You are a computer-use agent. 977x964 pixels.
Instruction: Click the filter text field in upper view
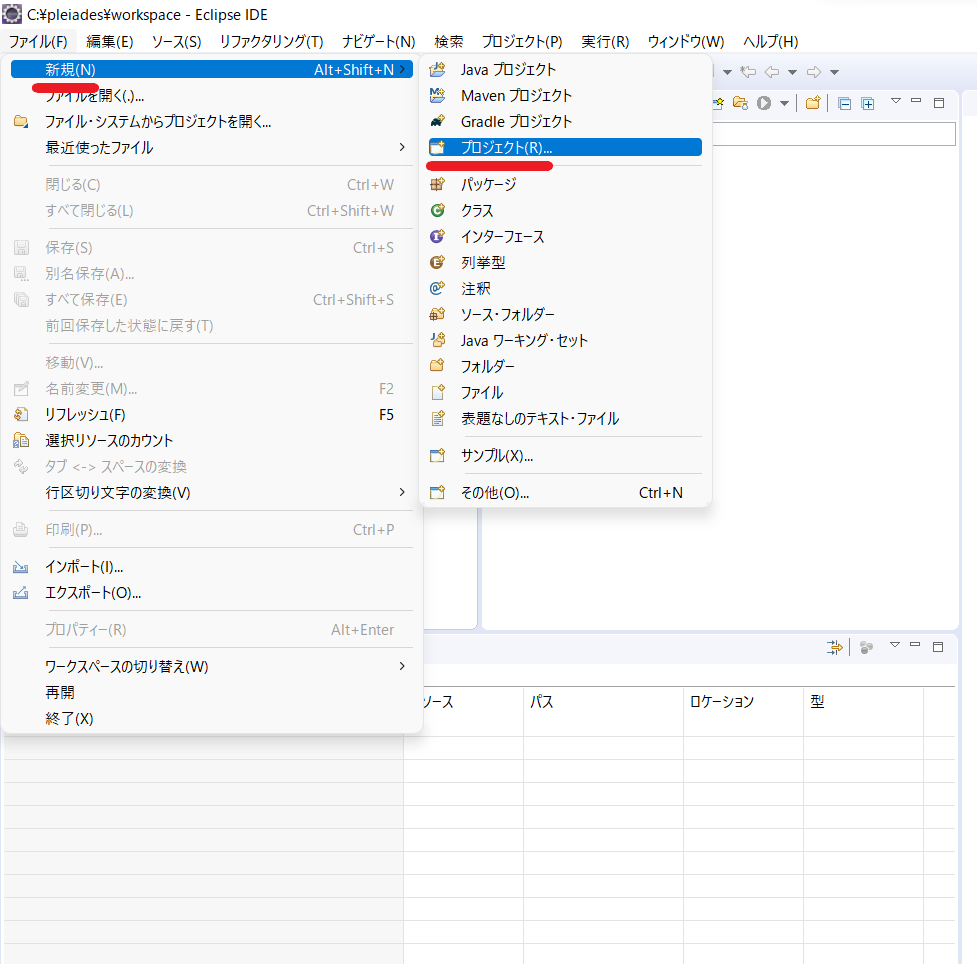pyautogui.click(x=834, y=134)
